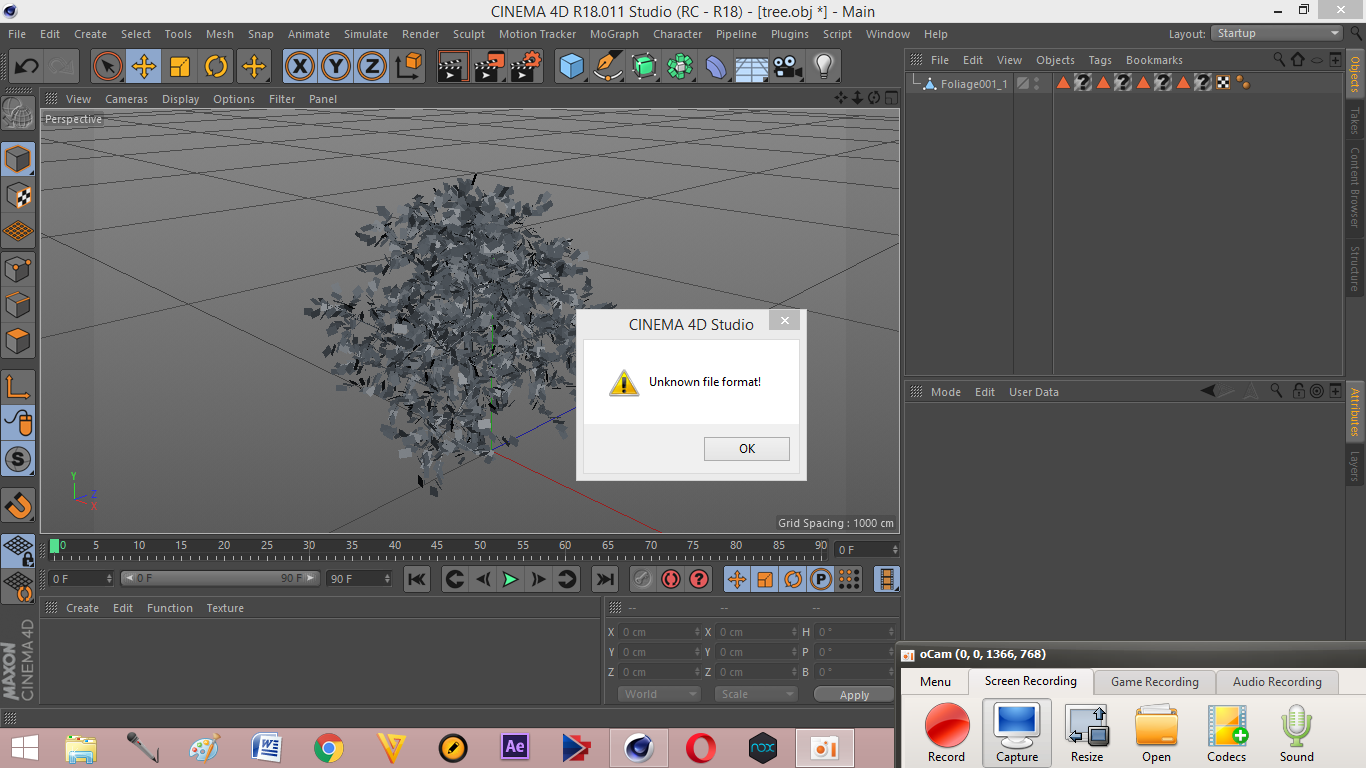Toggle Foliage001_1 editor visibility dots
The width and height of the screenshot is (1366, 768).
click(x=1037, y=83)
